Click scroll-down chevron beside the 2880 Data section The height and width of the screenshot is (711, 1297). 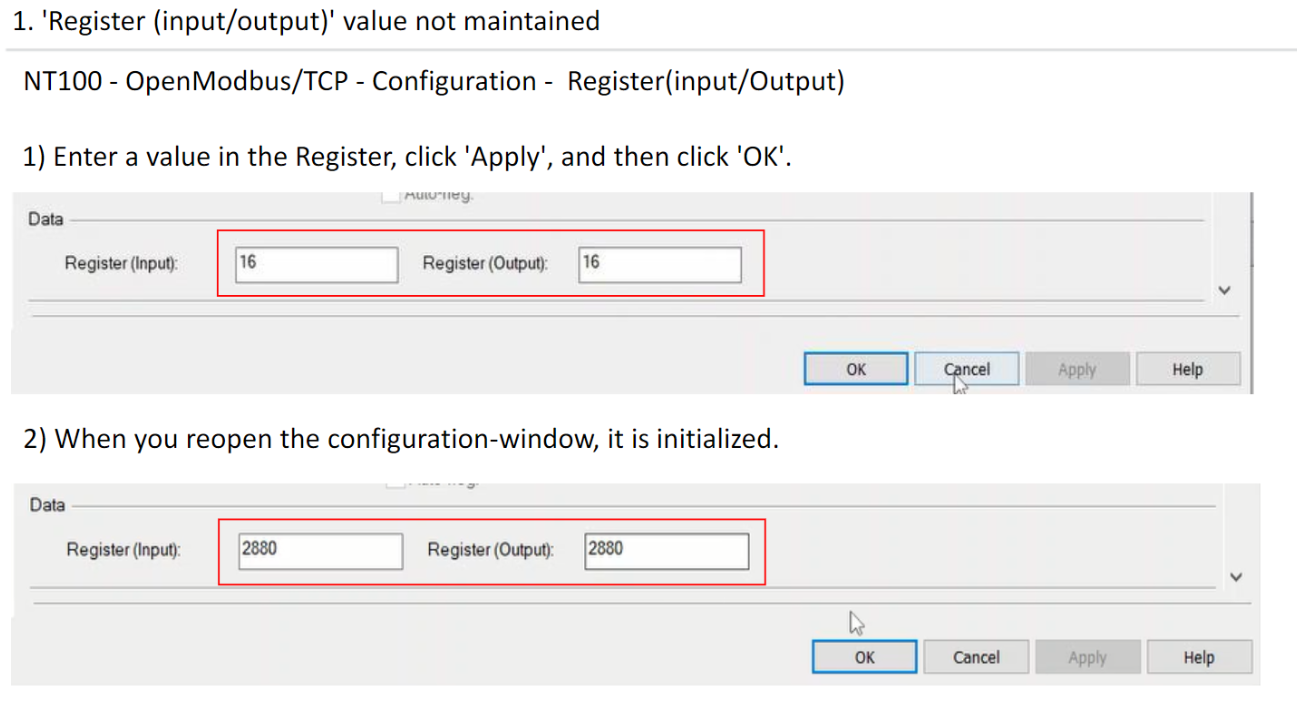(1237, 577)
